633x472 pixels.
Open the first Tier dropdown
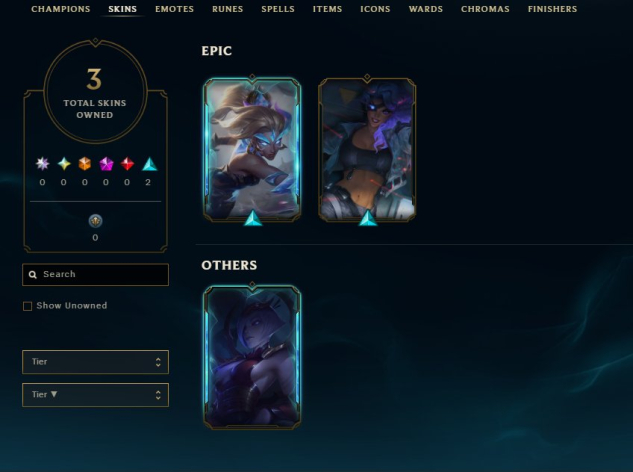pyautogui.click(x=95, y=362)
